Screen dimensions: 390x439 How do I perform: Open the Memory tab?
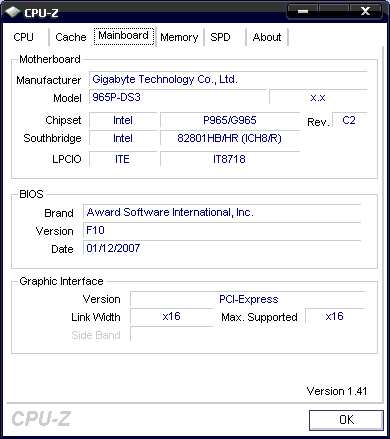point(179,37)
